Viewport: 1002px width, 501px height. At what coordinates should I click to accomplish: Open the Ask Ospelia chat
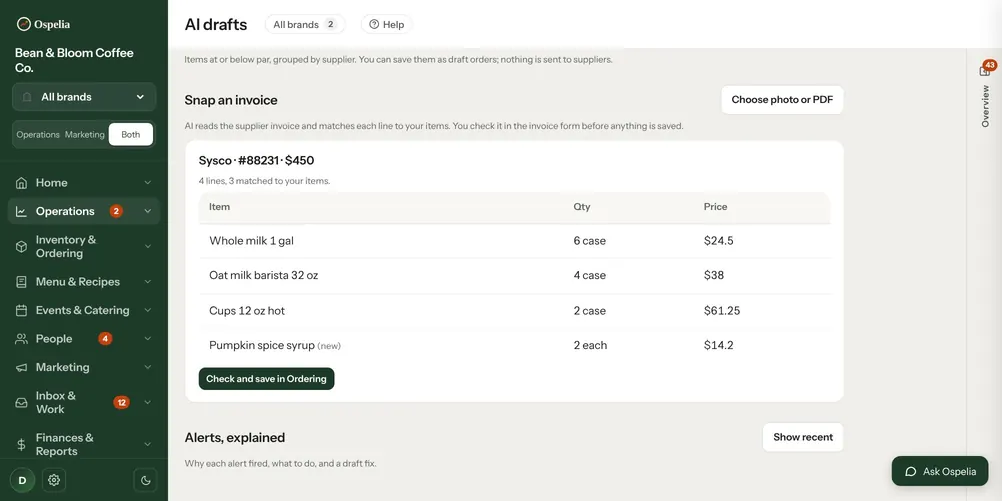[940, 472]
